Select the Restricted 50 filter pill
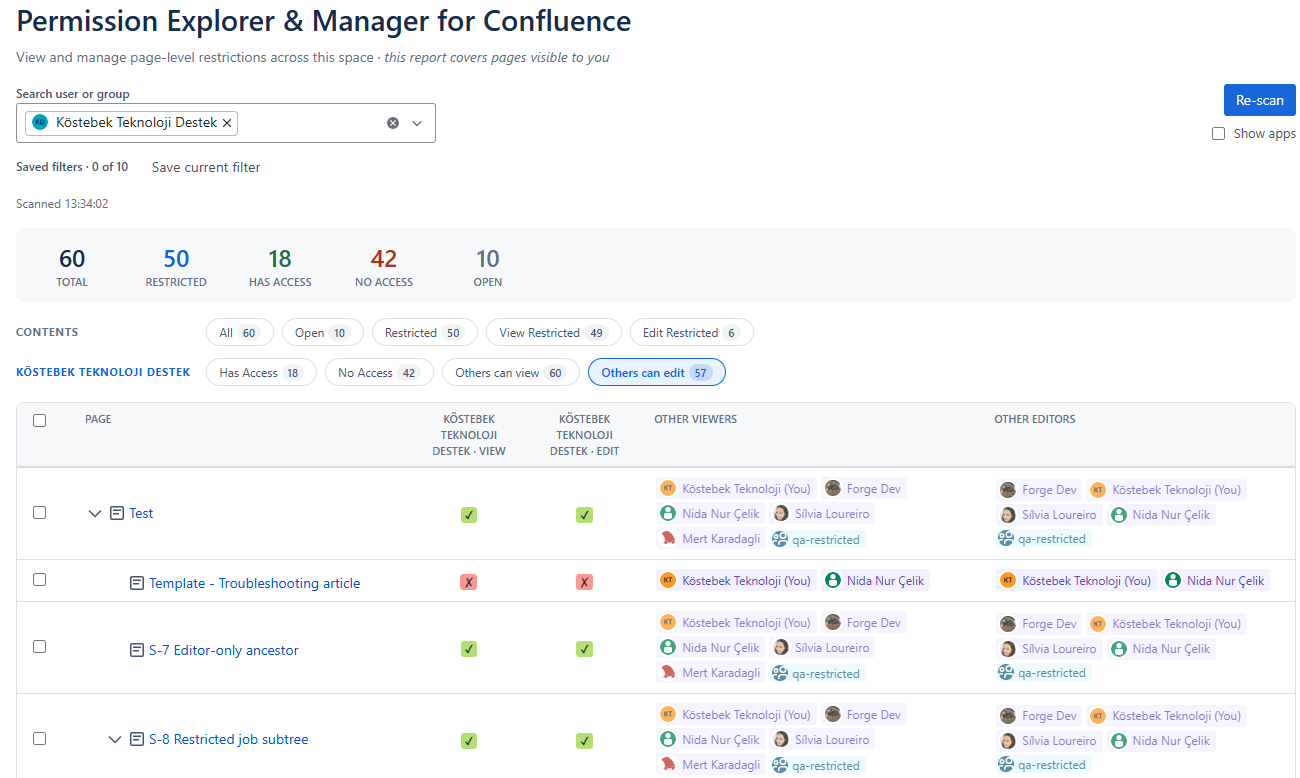The image size is (1300, 778). pos(424,333)
